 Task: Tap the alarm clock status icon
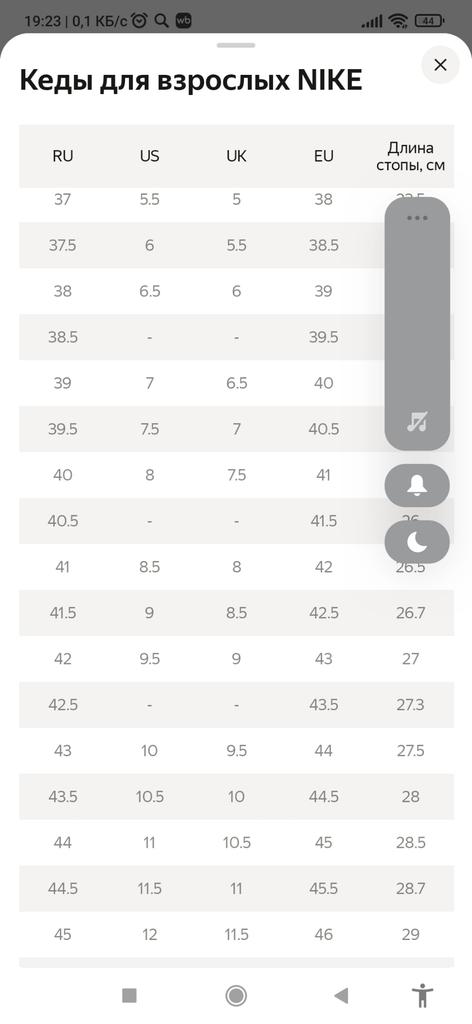tap(139, 21)
